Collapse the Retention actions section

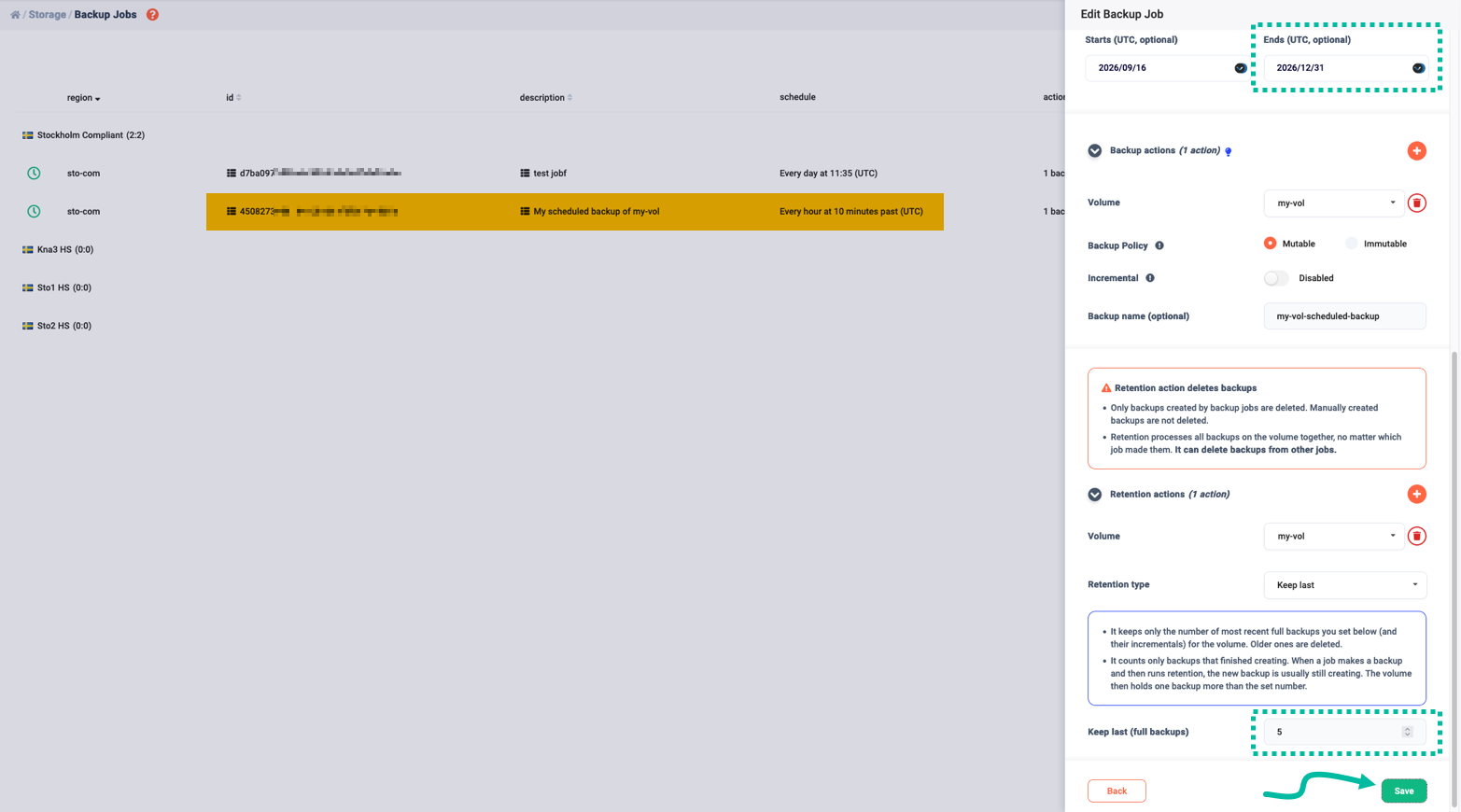(x=1094, y=495)
